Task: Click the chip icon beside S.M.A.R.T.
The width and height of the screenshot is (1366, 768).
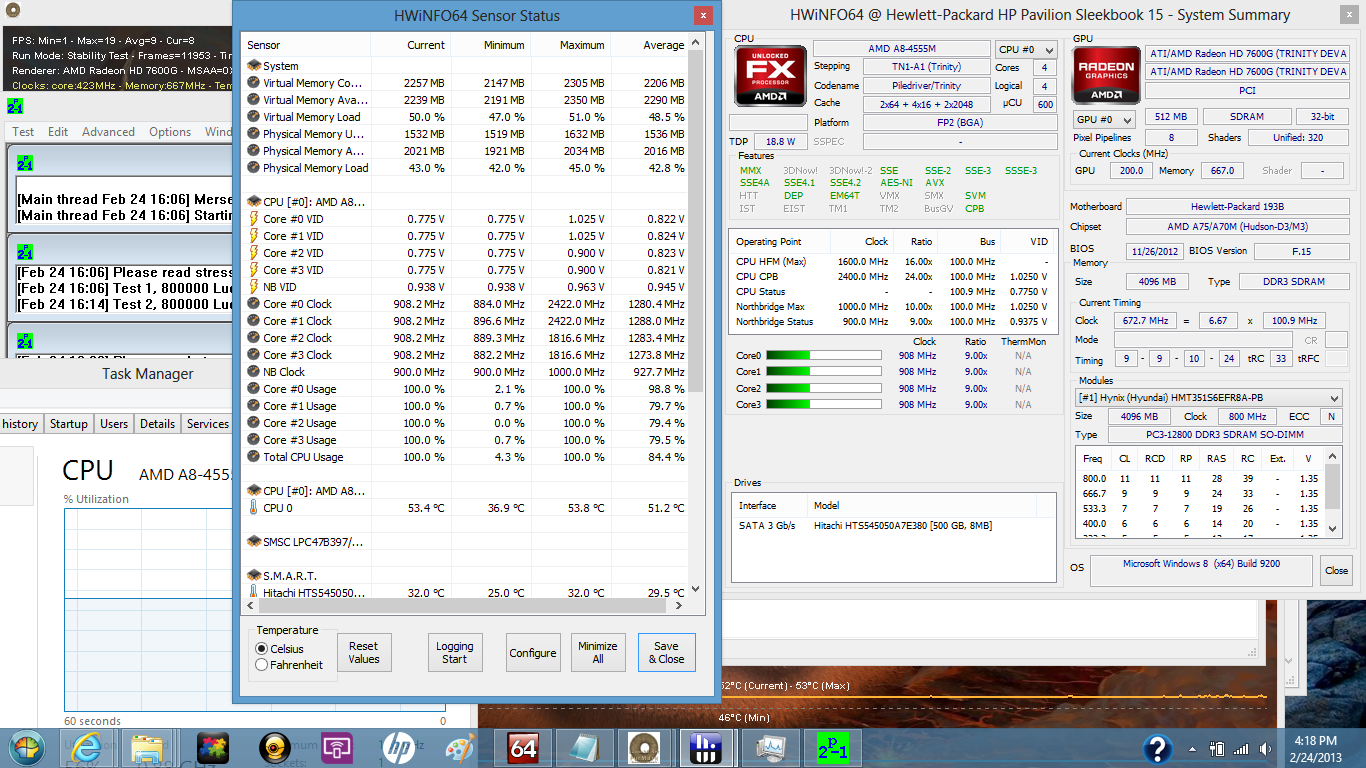Action: pos(253,576)
